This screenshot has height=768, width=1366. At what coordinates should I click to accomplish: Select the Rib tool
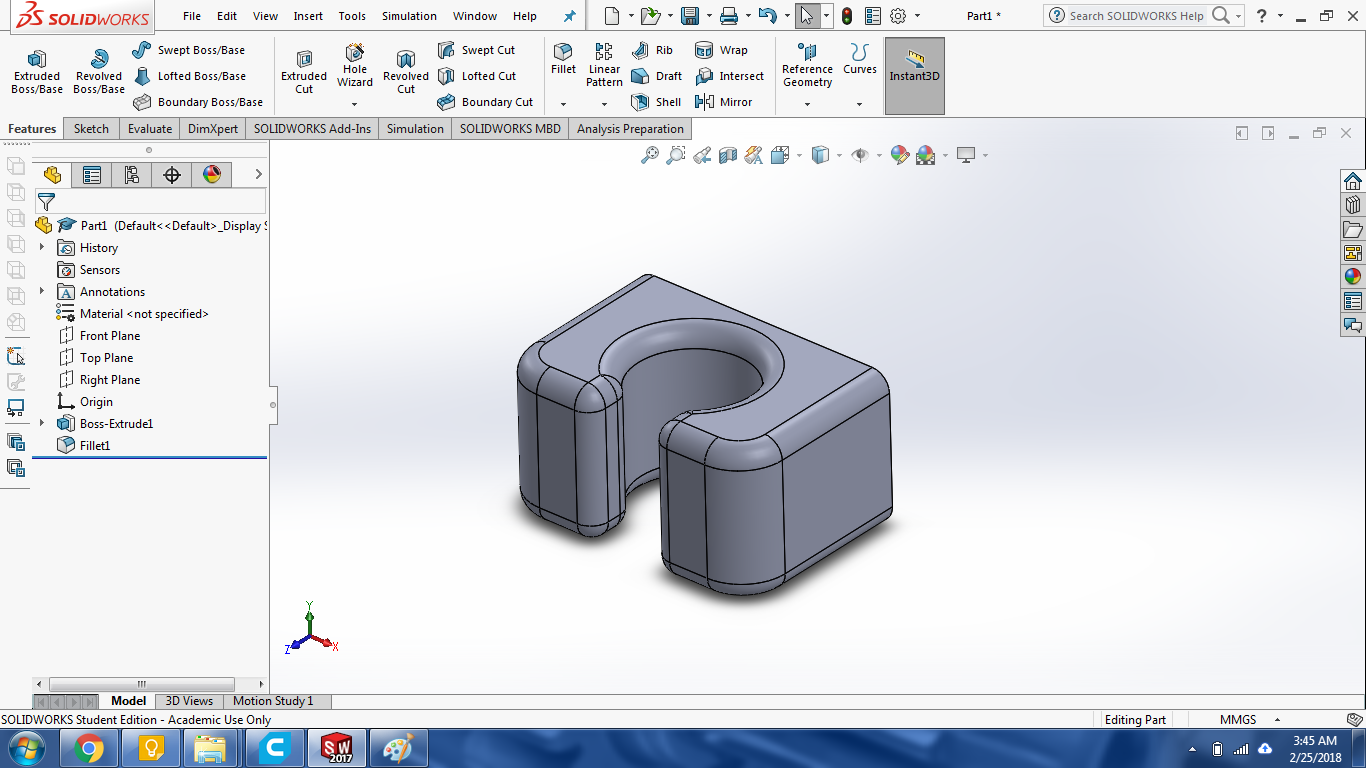coord(653,50)
